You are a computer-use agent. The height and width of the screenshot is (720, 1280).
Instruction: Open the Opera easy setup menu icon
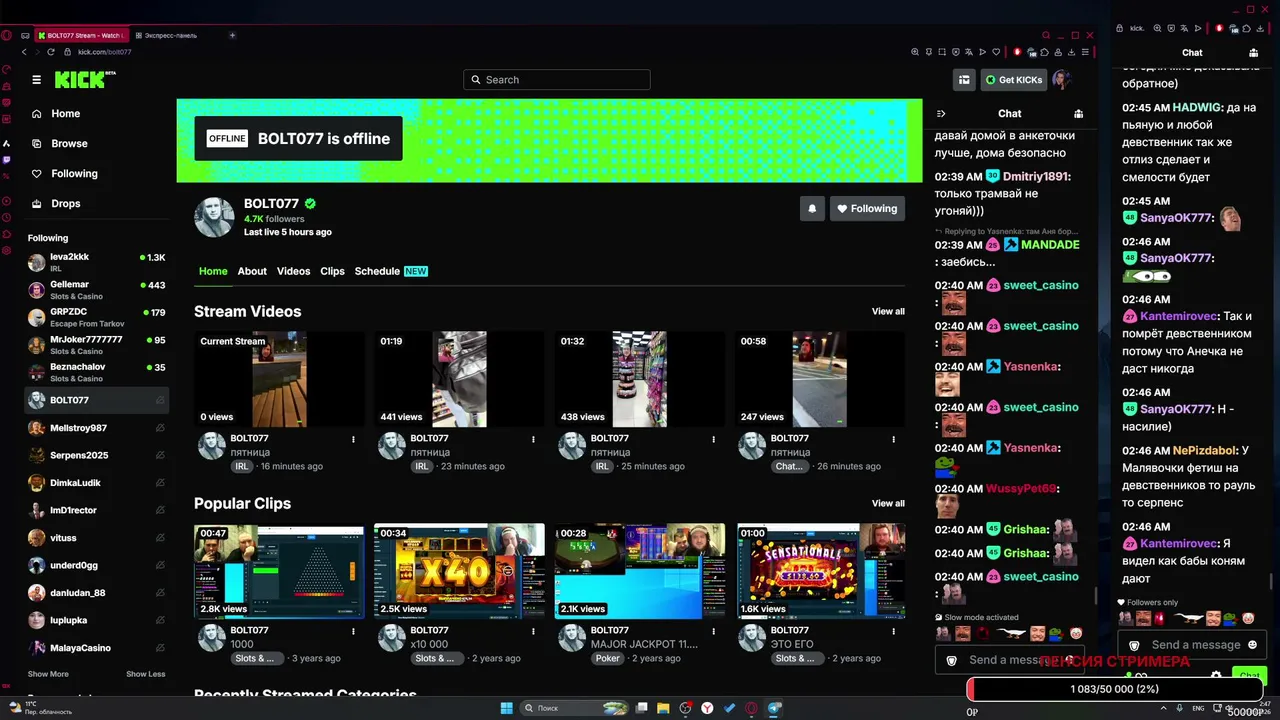coord(1087,52)
